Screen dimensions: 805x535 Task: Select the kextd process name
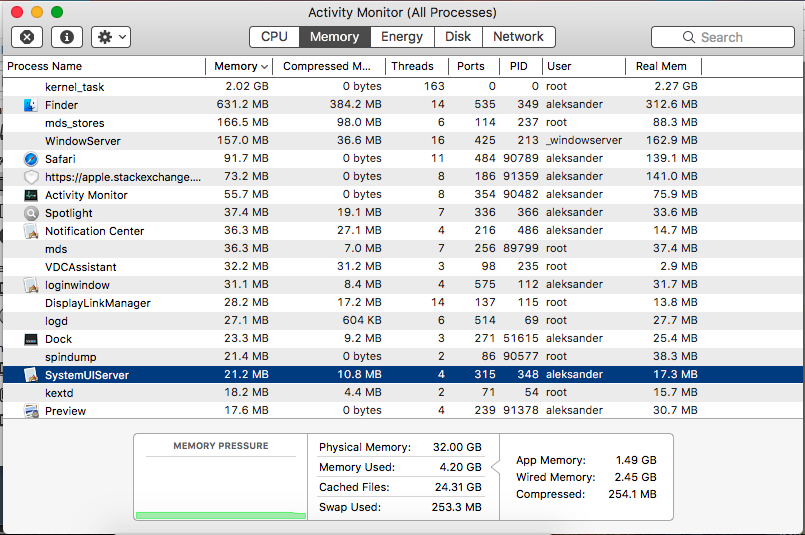(59, 393)
